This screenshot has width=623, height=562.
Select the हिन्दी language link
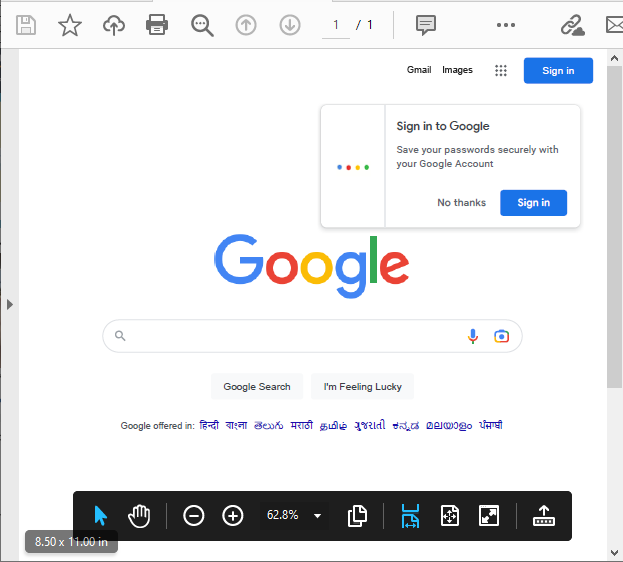pos(209,425)
